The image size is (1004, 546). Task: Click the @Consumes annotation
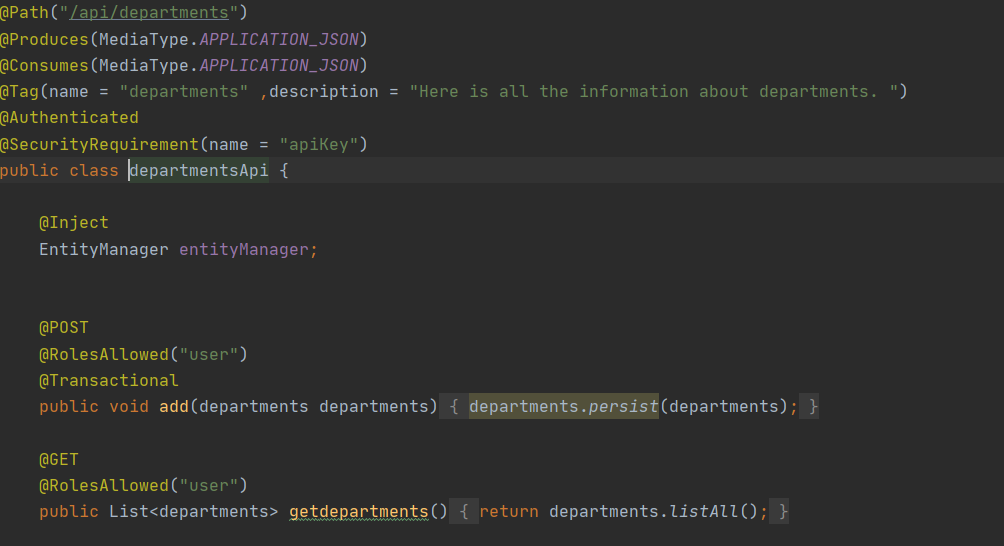tap(44, 65)
